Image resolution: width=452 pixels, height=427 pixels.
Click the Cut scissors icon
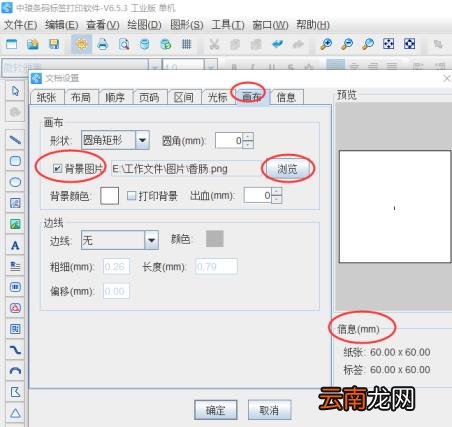[214, 44]
